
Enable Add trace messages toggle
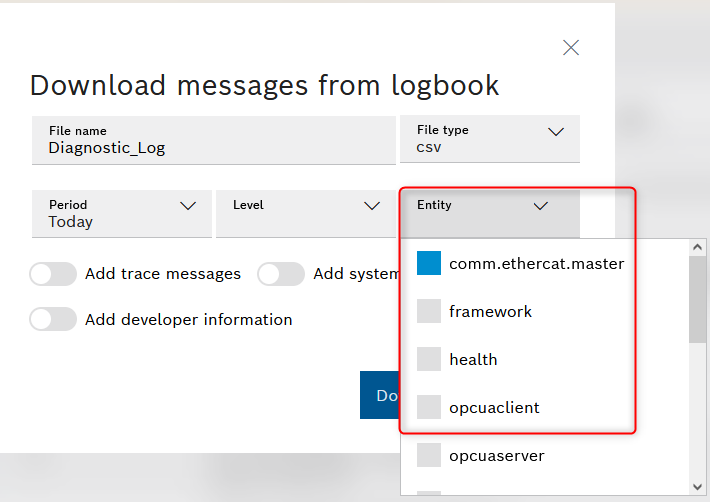(53, 274)
